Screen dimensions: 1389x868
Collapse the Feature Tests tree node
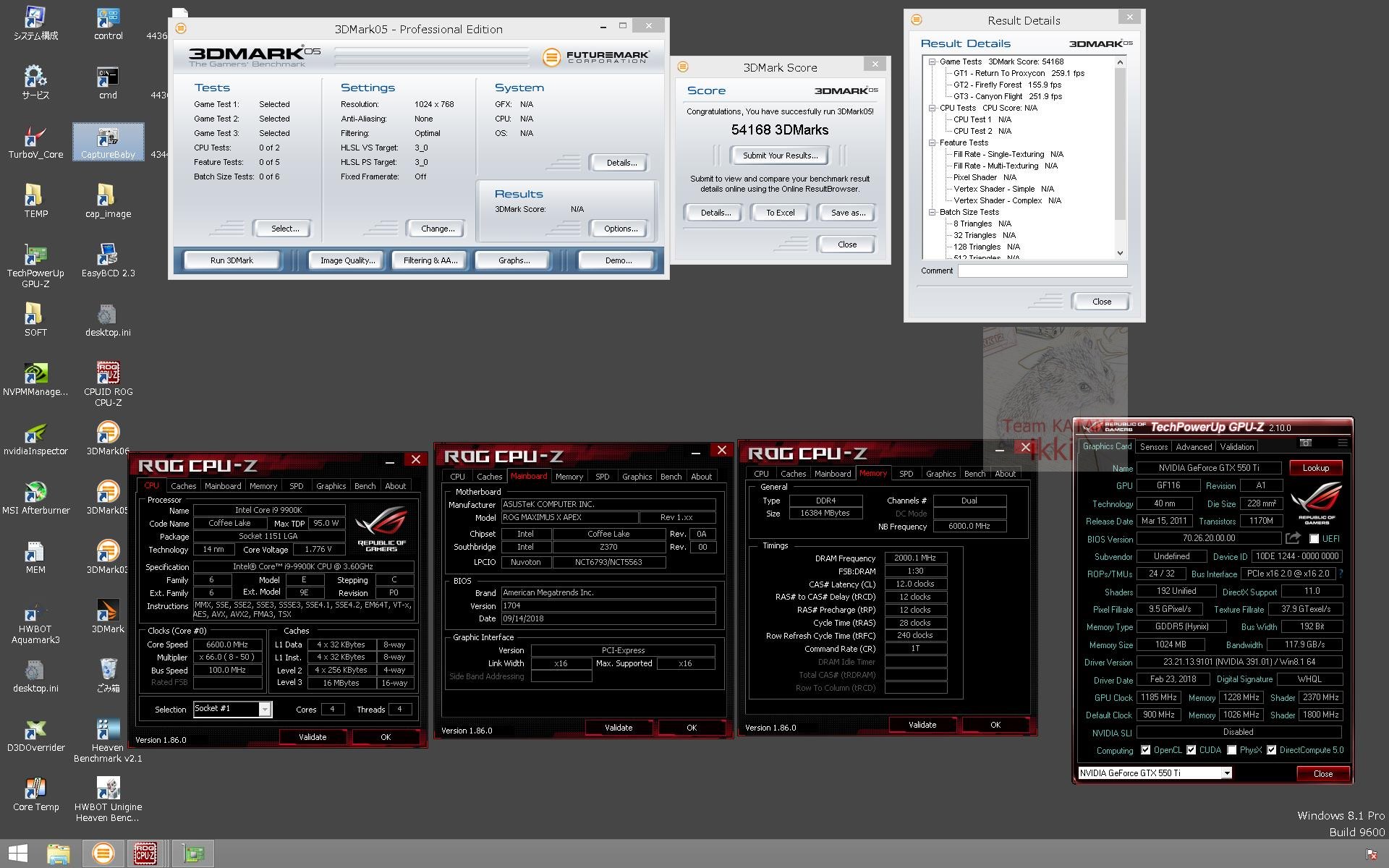tap(932, 143)
